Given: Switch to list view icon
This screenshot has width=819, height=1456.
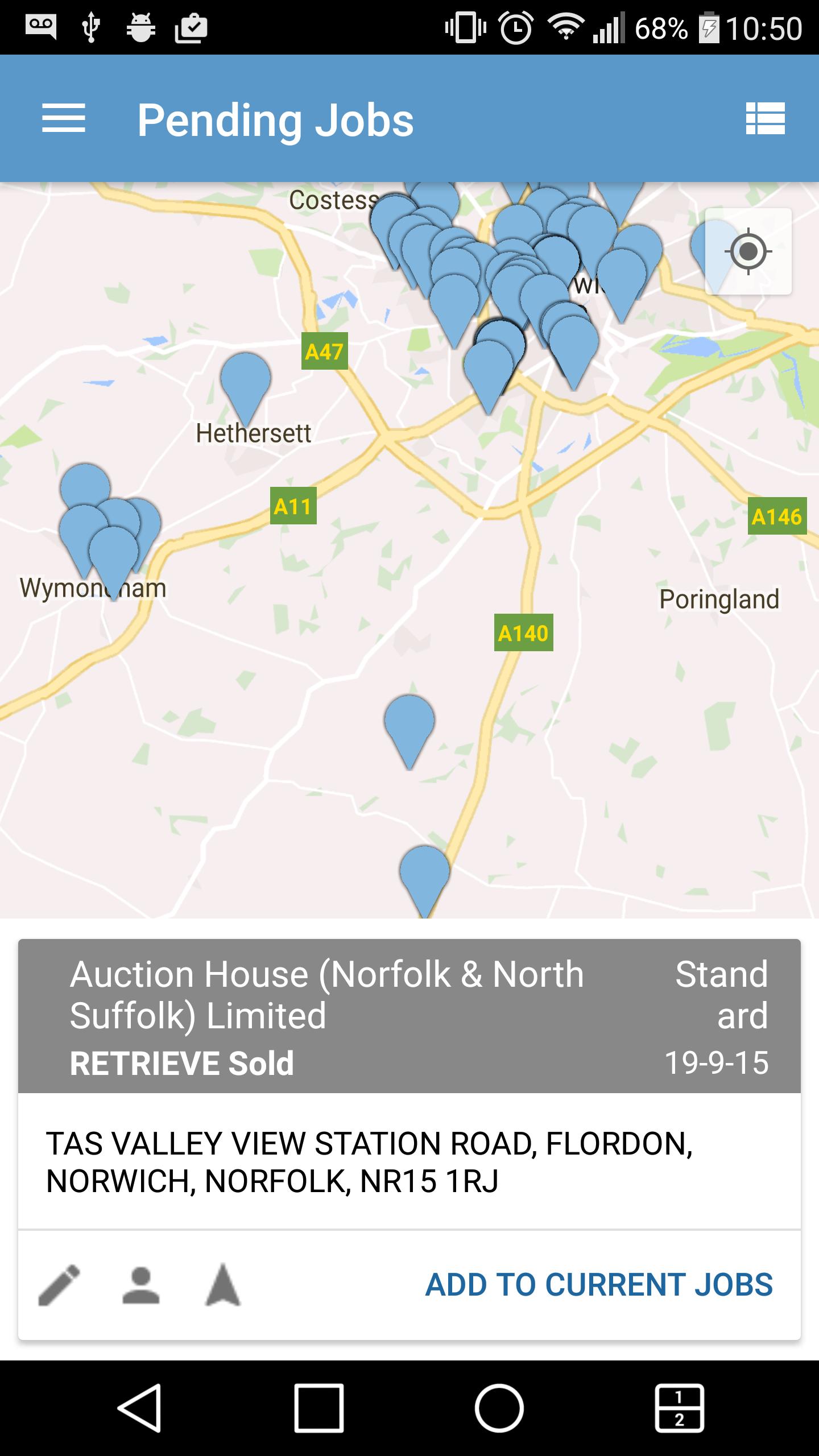Looking at the screenshot, I should coord(765,119).
